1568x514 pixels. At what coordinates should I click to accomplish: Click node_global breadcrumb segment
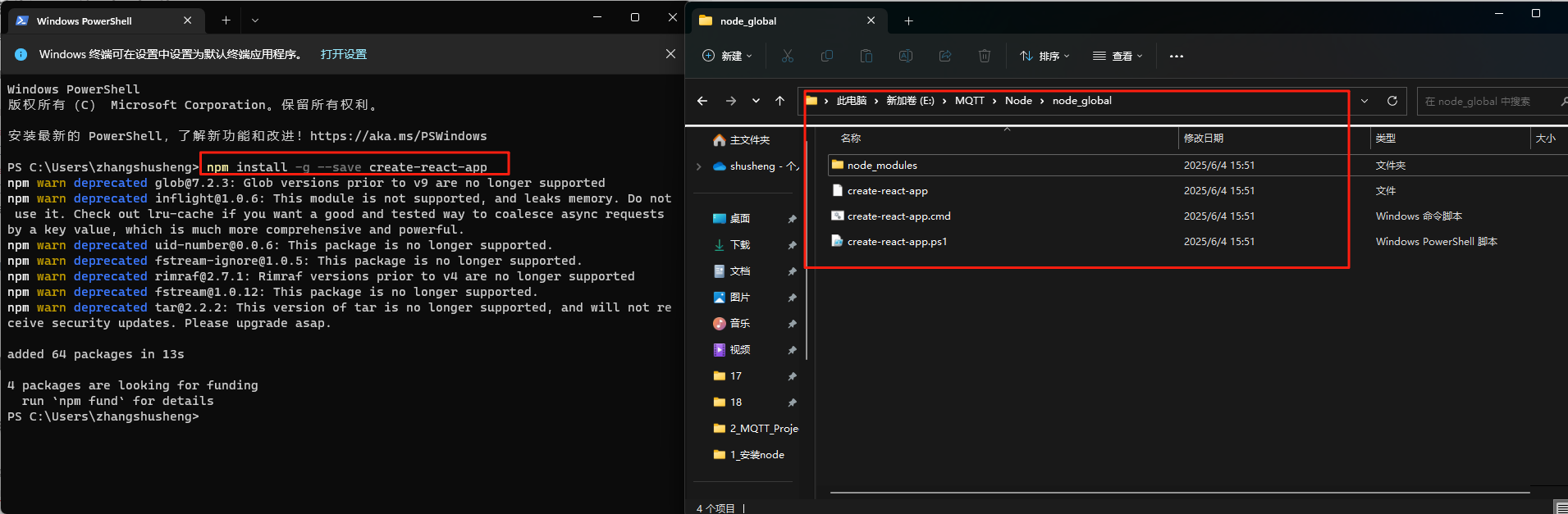tap(1081, 101)
